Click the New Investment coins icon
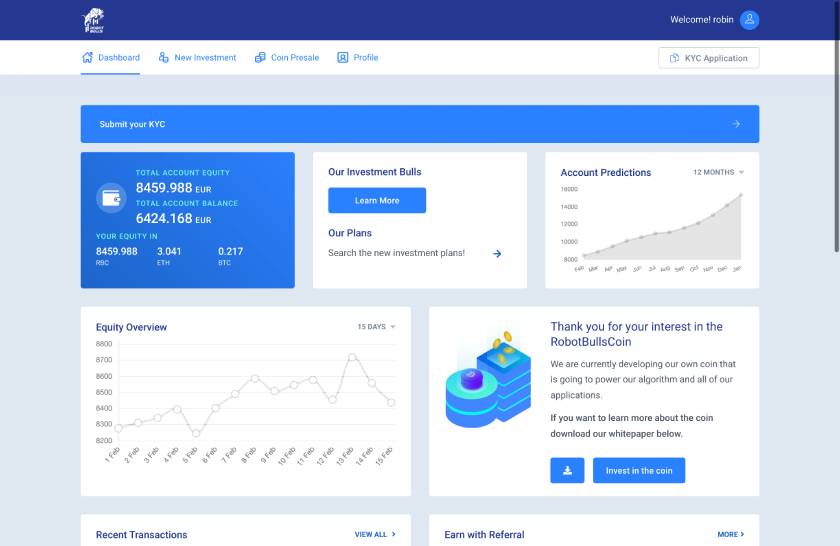The height and width of the screenshot is (546, 840). (164, 58)
